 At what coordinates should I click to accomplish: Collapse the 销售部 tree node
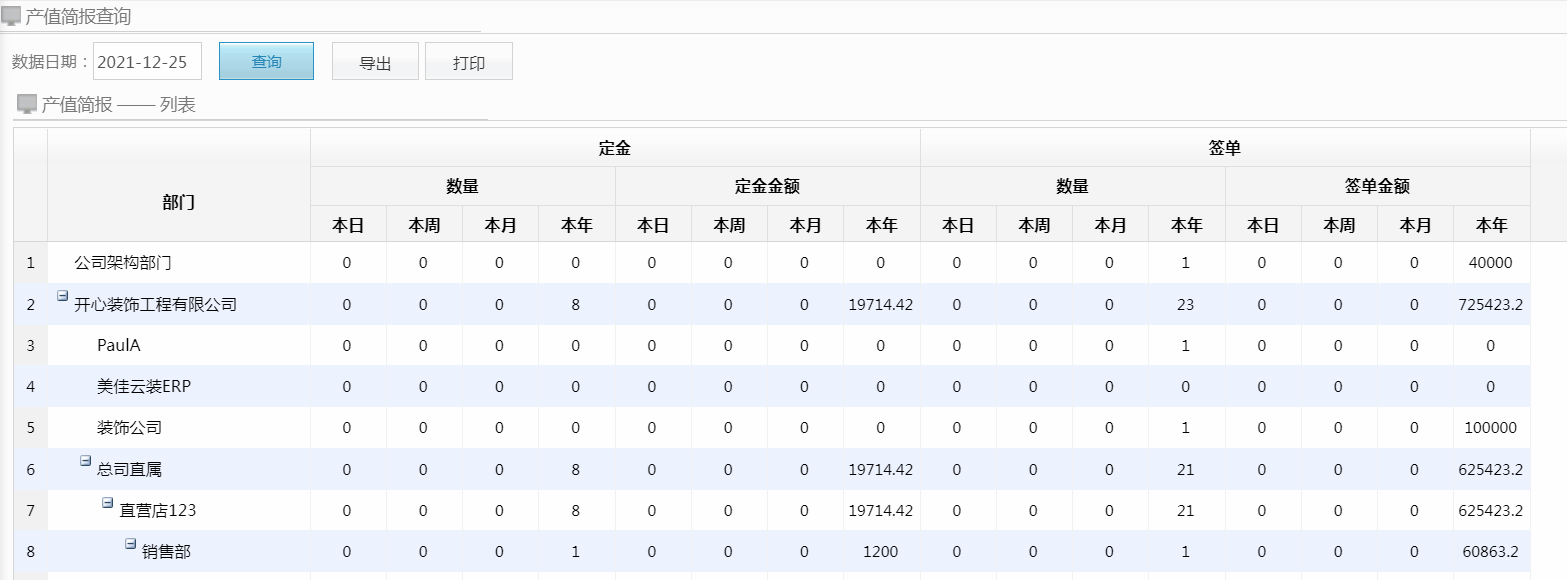[131, 543]
